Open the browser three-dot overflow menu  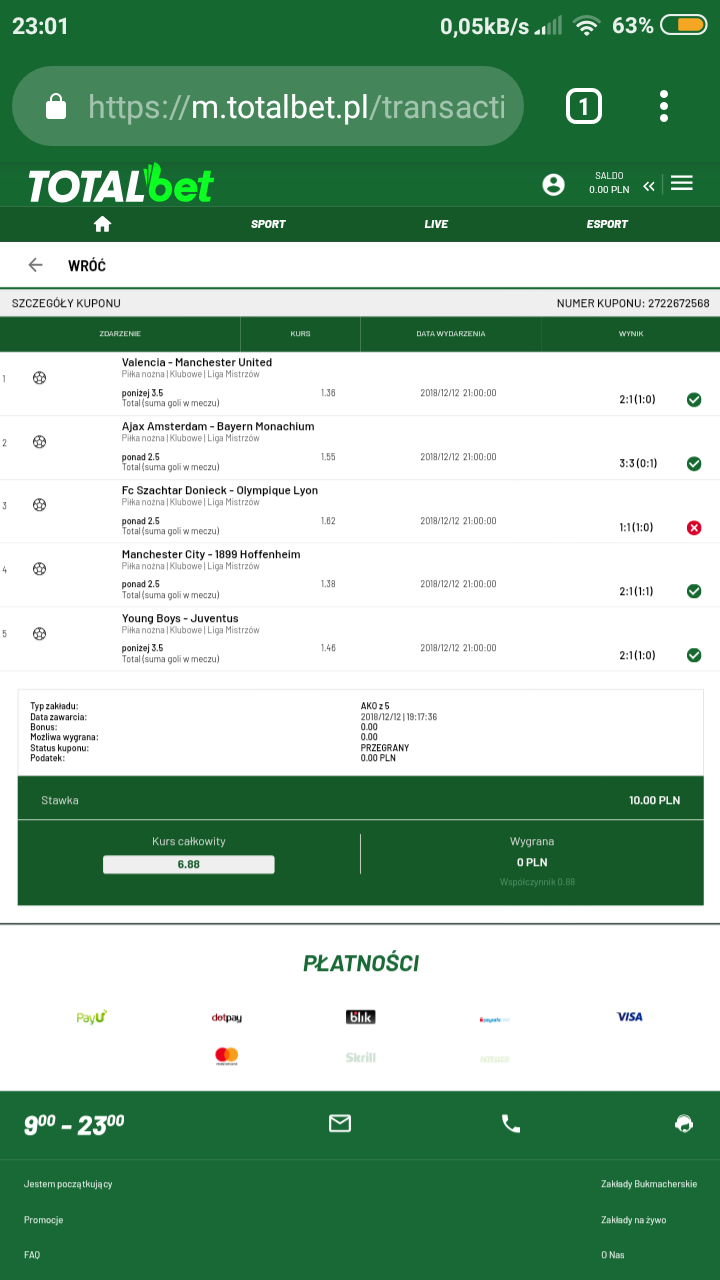664,106
